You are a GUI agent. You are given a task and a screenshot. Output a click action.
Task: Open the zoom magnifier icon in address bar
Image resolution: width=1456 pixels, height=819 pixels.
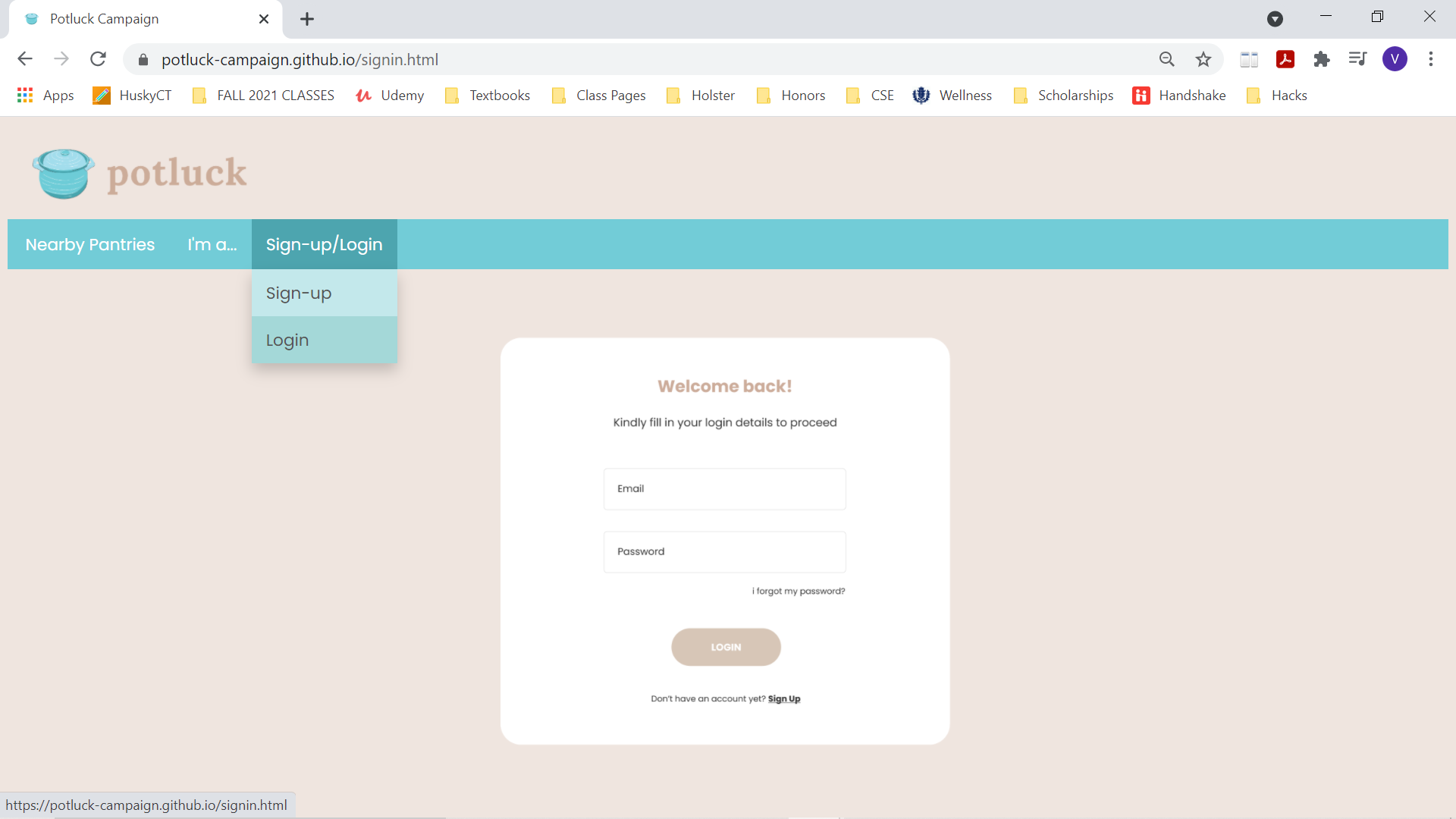(x=1167, y=59)
